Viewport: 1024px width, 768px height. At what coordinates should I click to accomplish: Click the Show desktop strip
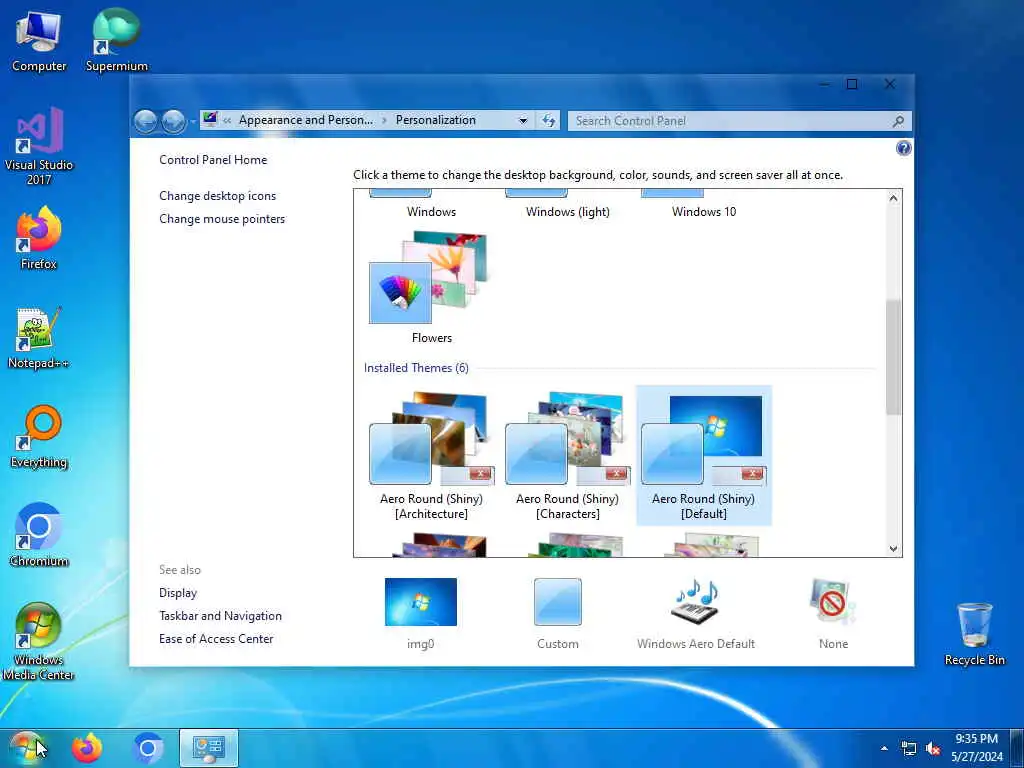1017,748
